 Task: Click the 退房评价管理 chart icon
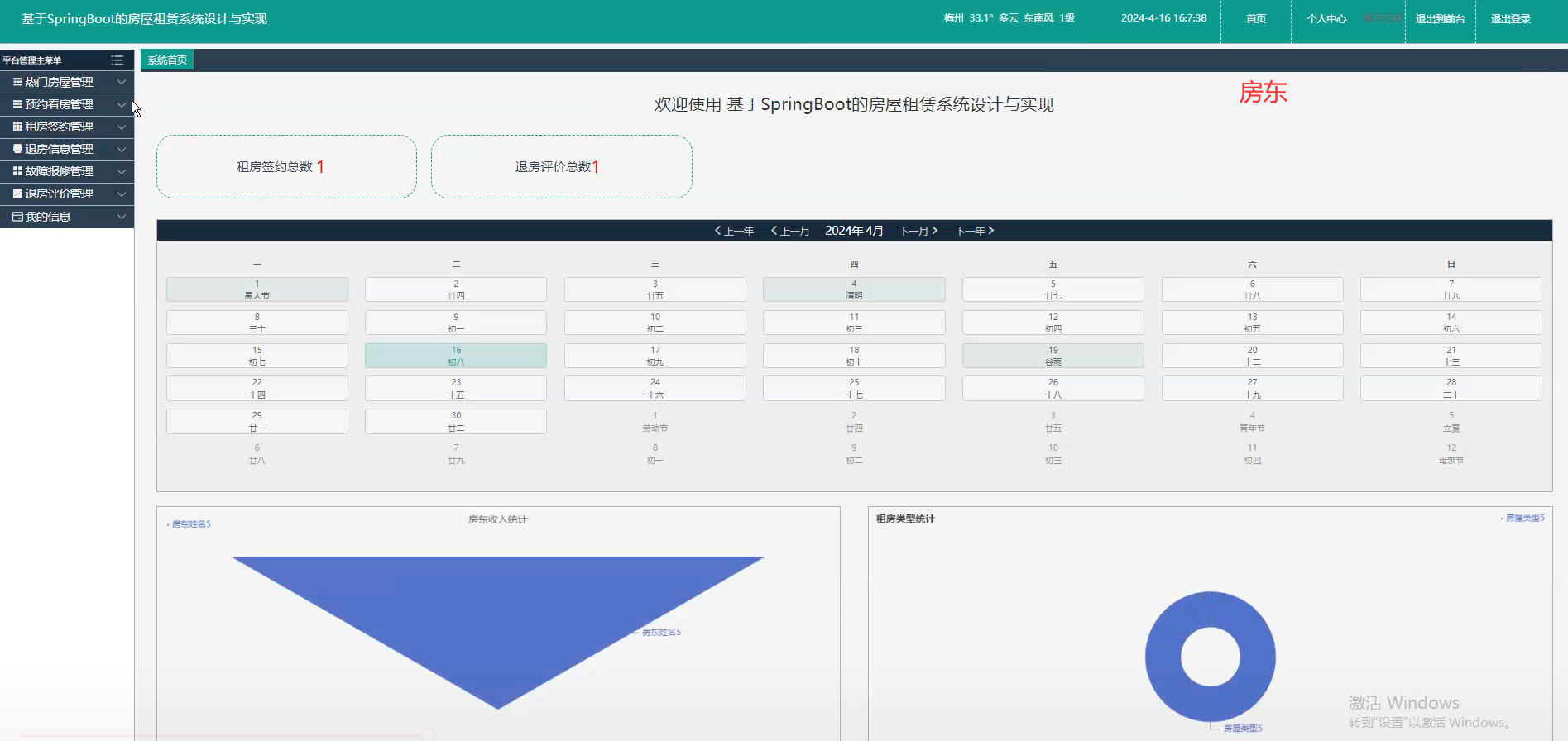pyautogui.click(x=17, y=194)
